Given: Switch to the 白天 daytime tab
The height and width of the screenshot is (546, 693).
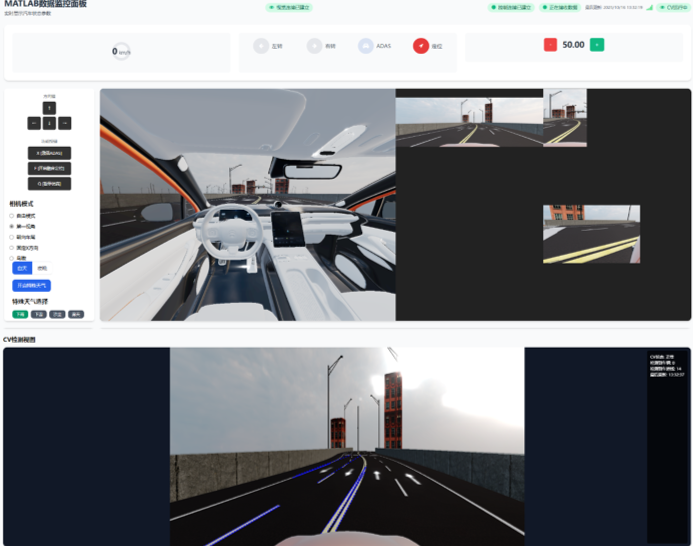Looking at the screenshot, I should 22,268.
